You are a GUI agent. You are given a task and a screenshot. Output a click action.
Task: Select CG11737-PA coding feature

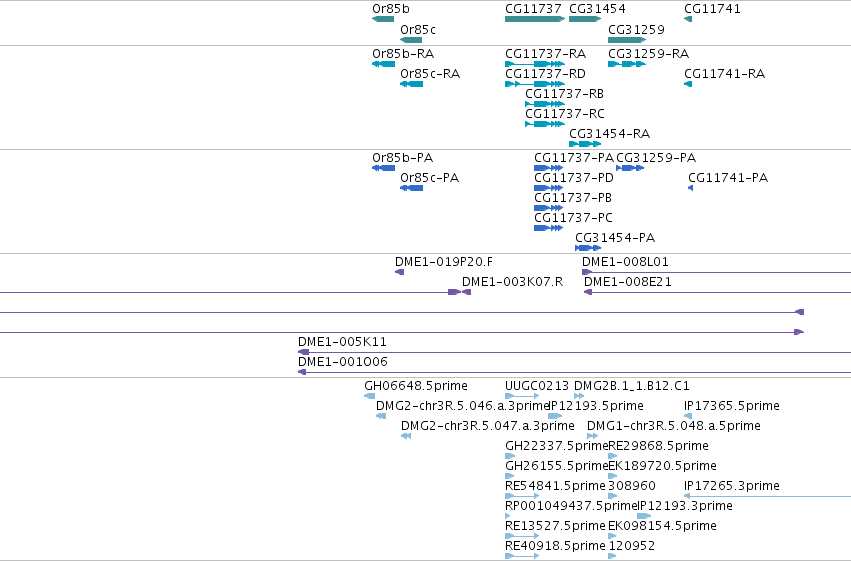pos(548,168)
